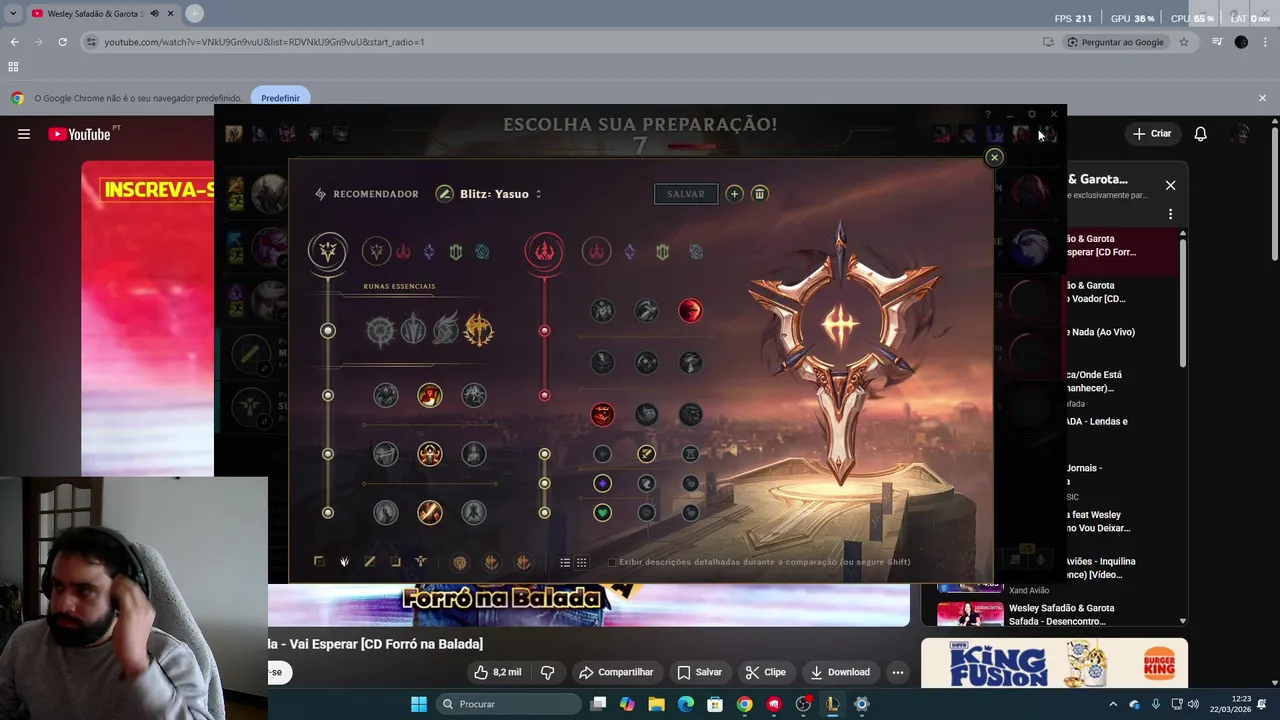The width and height of the screenshot is (1280, 720).
Task: Select the Sudden Impact secondary rune
Action: (690, 311)
